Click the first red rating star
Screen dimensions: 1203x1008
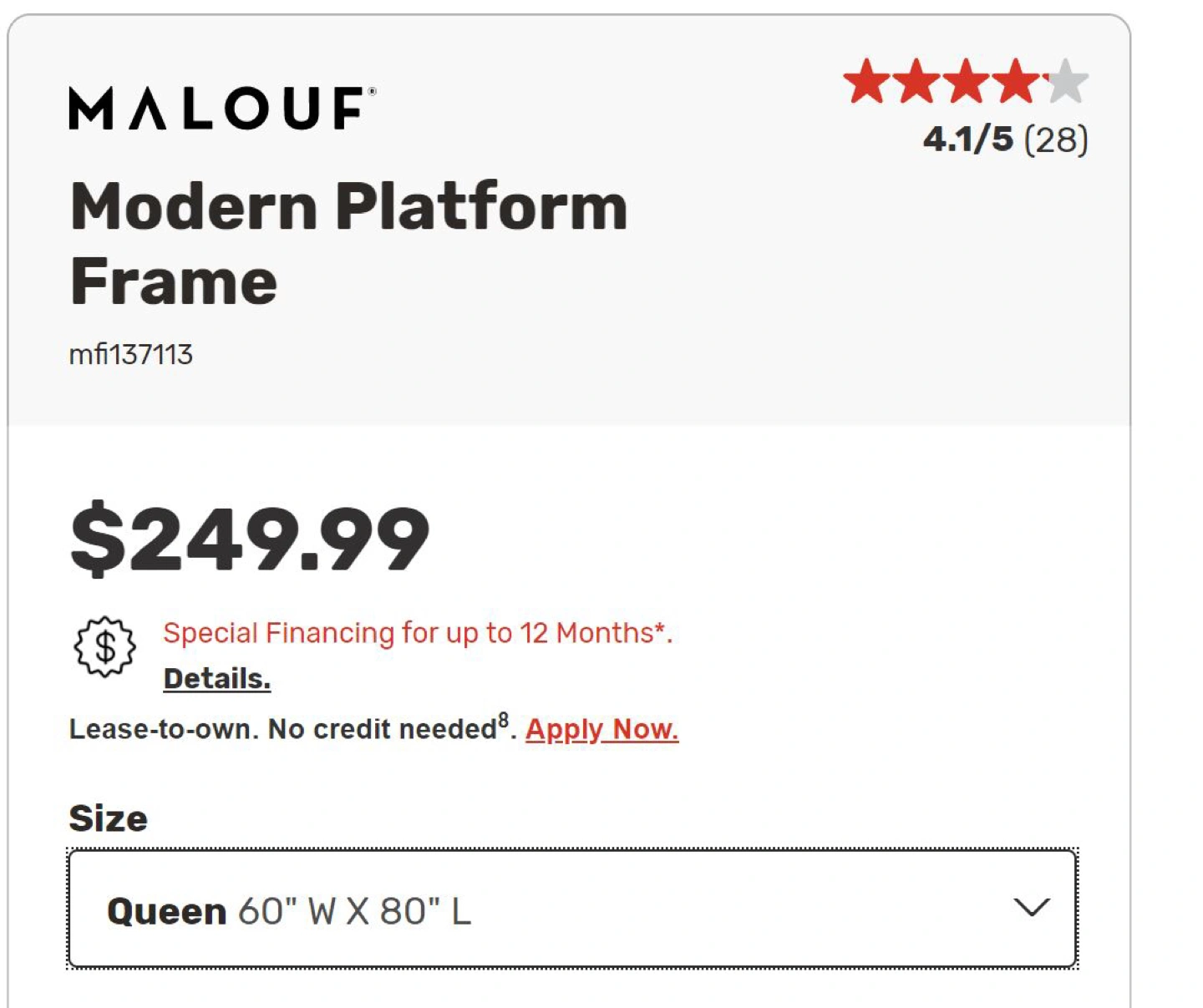pyautogui.click(x=868, y=82)
